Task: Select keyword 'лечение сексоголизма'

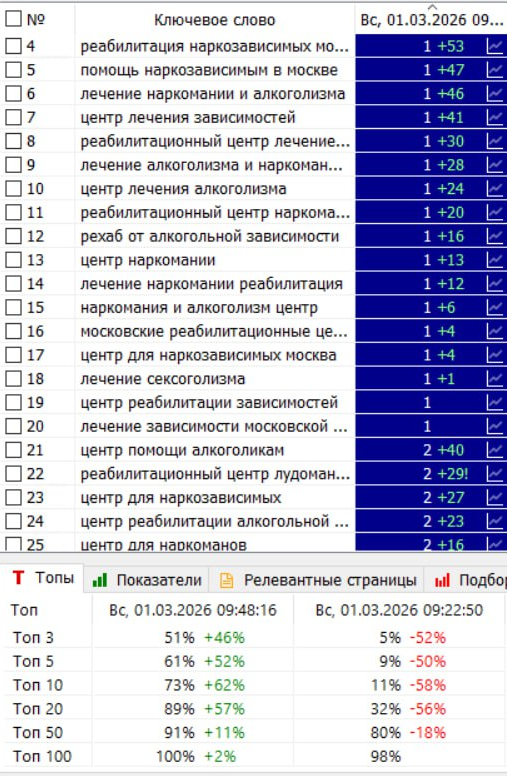Action: coord(163,379)
